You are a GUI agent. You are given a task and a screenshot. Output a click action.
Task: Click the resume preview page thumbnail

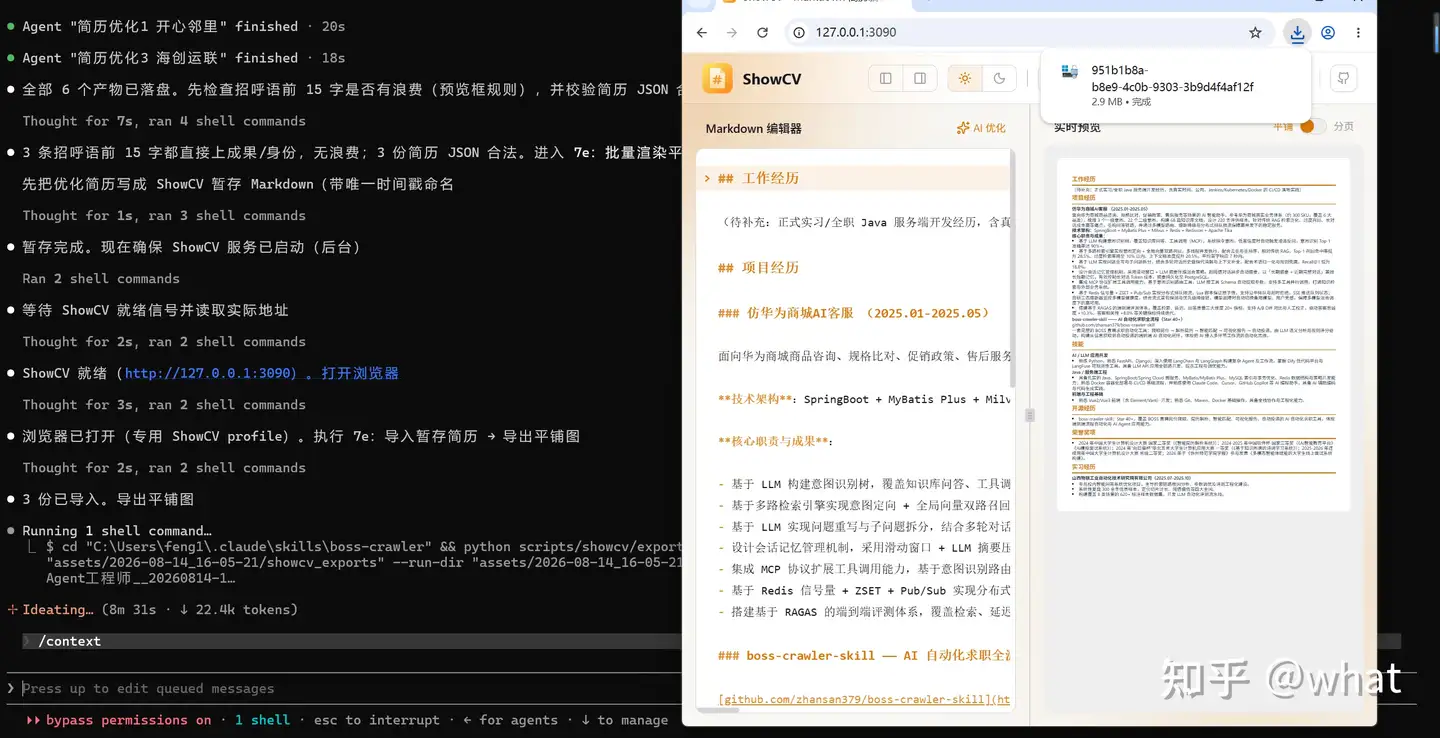(x=1204, y=334)
